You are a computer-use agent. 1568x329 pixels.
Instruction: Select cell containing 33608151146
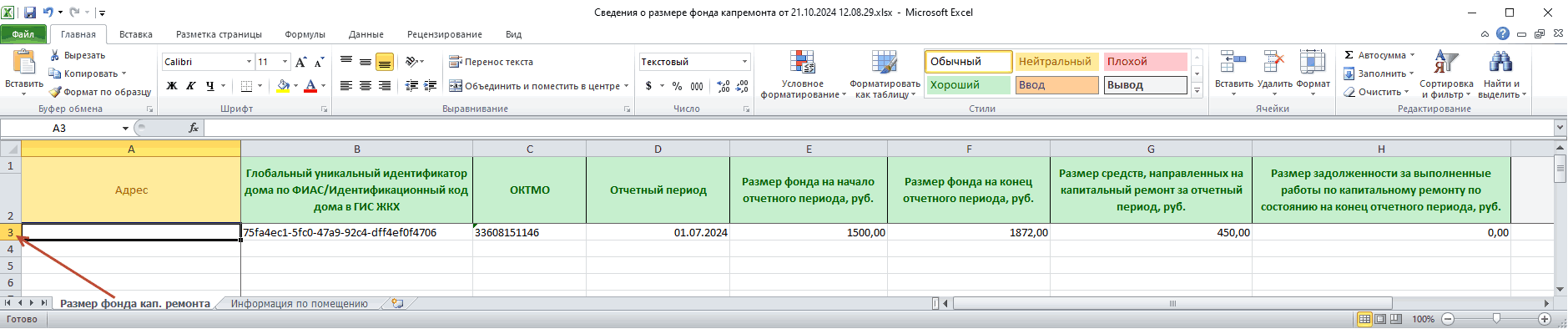point(529,232)
